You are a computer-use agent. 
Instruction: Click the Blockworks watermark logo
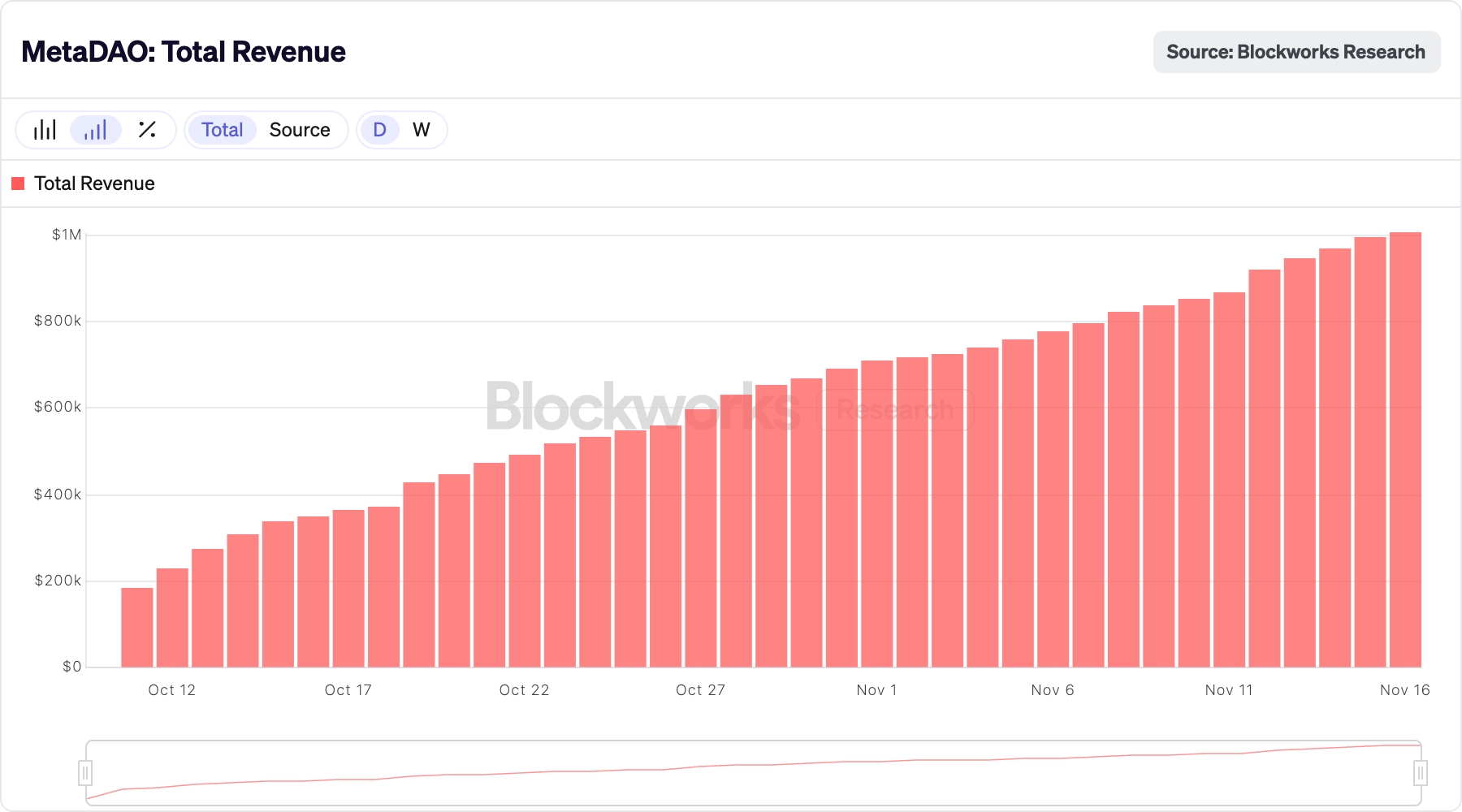pos(642,407)
